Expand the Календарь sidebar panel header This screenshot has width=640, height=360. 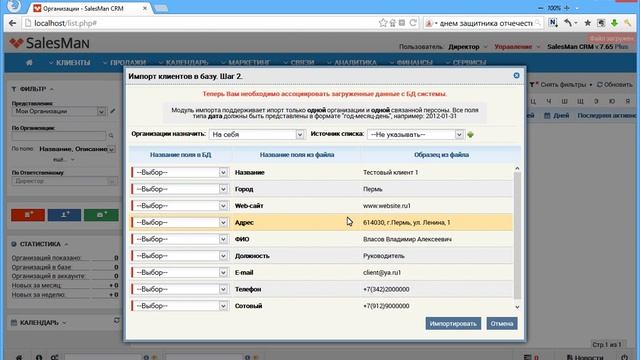tap(39, 322)
